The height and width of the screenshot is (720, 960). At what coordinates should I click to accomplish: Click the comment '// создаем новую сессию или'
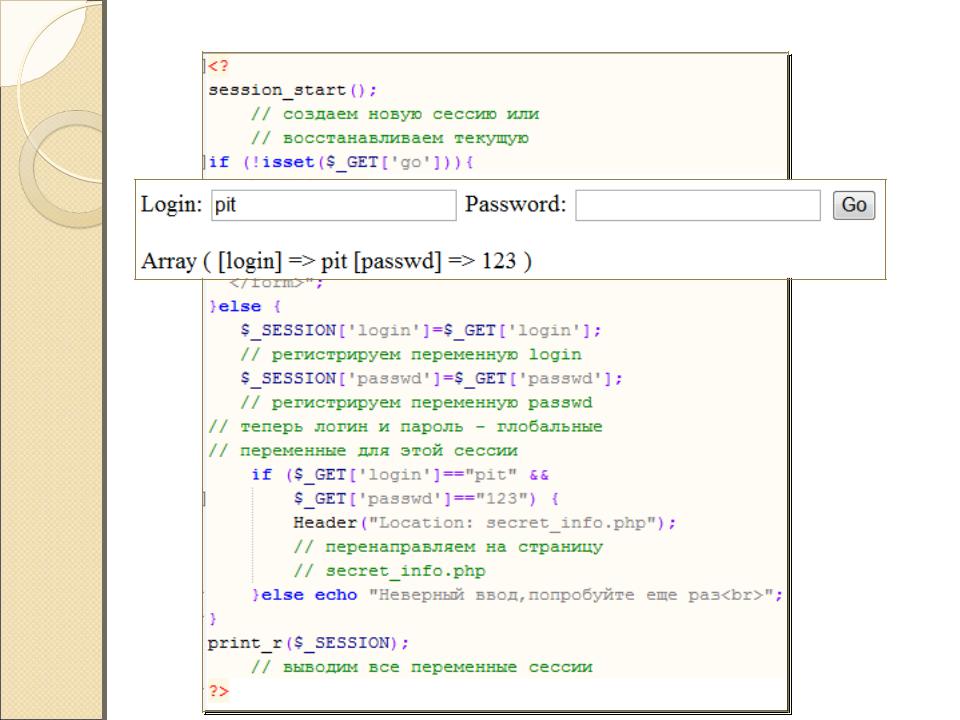point(395,114)
